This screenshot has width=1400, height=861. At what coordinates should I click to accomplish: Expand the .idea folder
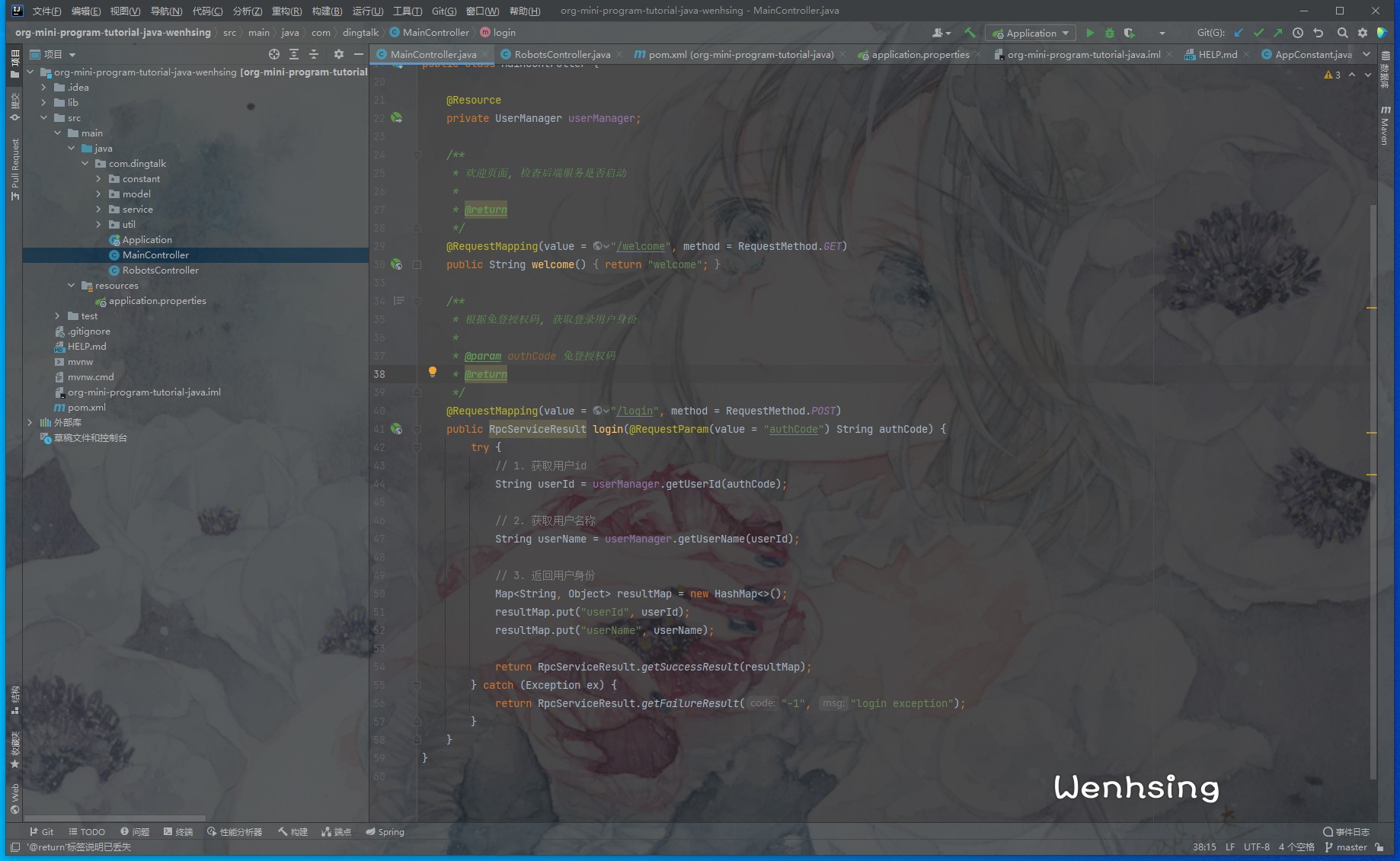coord(43,88)
